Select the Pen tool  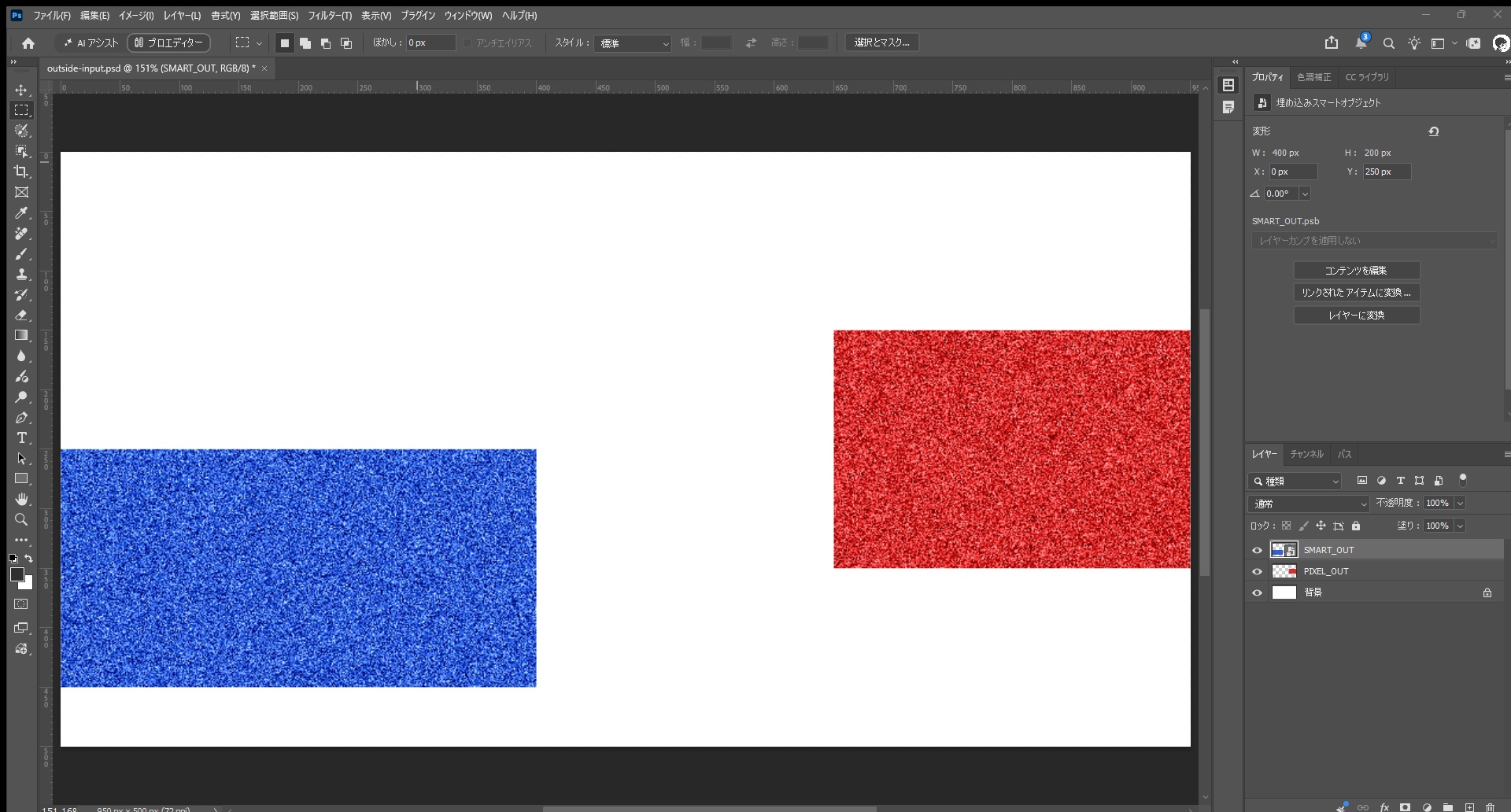[21, 417]
